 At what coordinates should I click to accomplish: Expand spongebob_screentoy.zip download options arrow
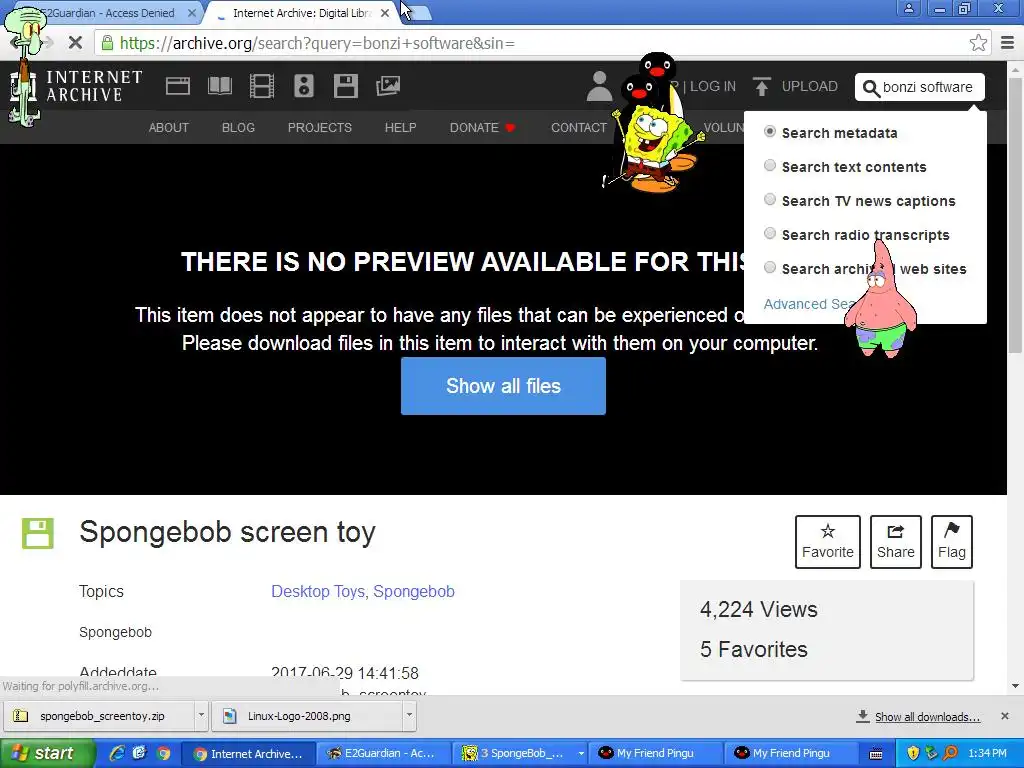tap(201, 716)
